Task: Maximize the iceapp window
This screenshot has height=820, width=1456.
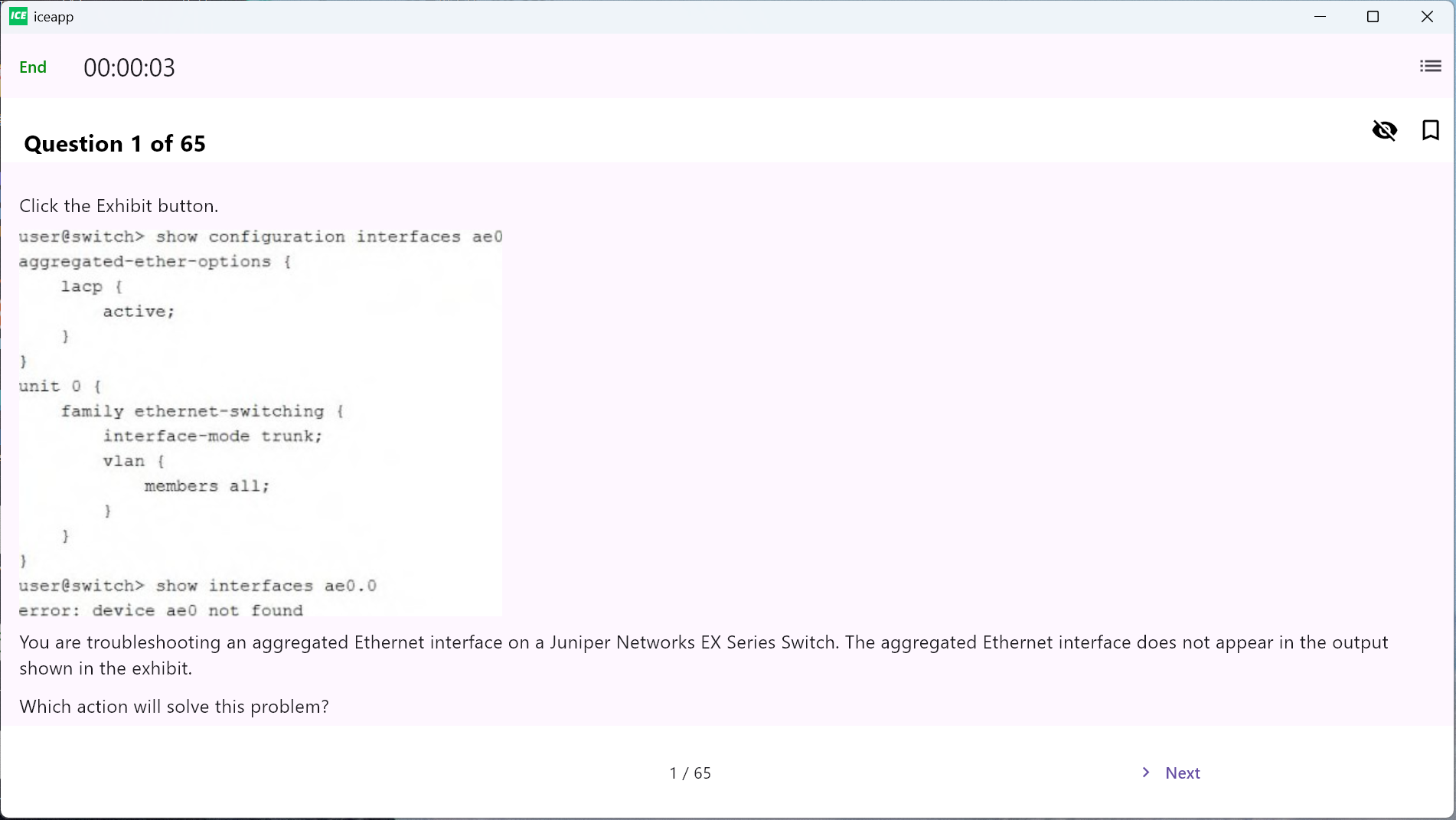Action: pos(1373,17)
